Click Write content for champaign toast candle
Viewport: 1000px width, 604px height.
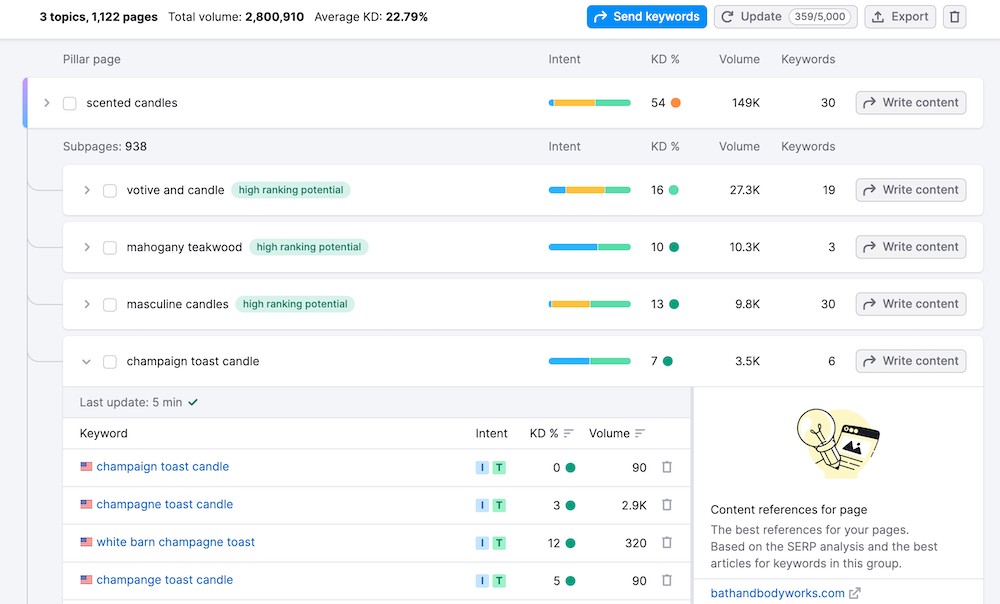[910, 361]
